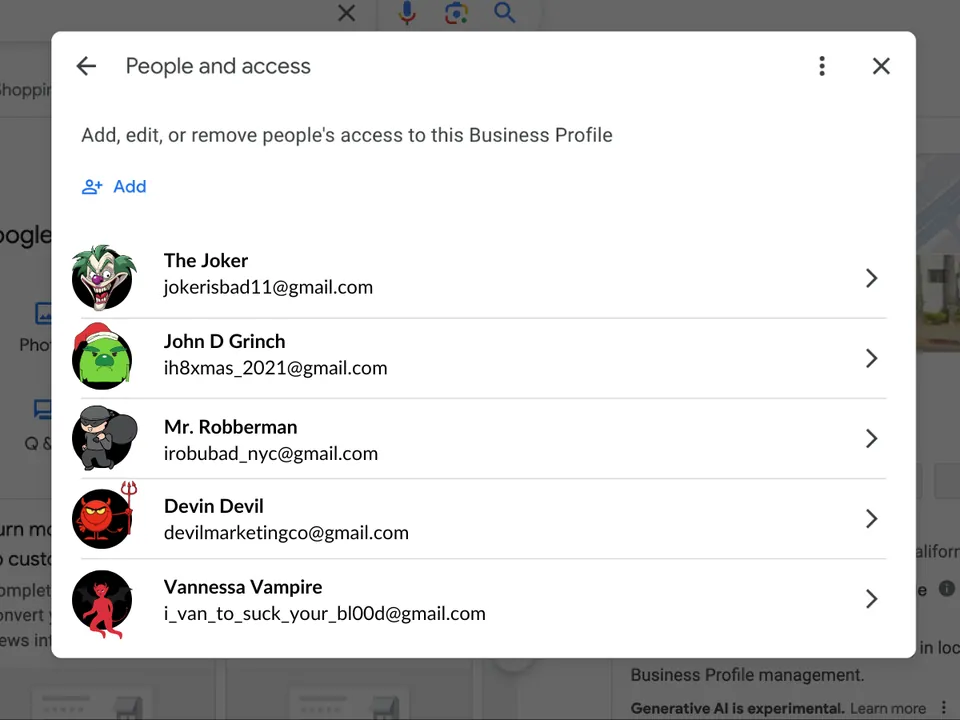Click the magnifier search icon in search bar
Screen dimensions: 960x720
pos(504,12)
